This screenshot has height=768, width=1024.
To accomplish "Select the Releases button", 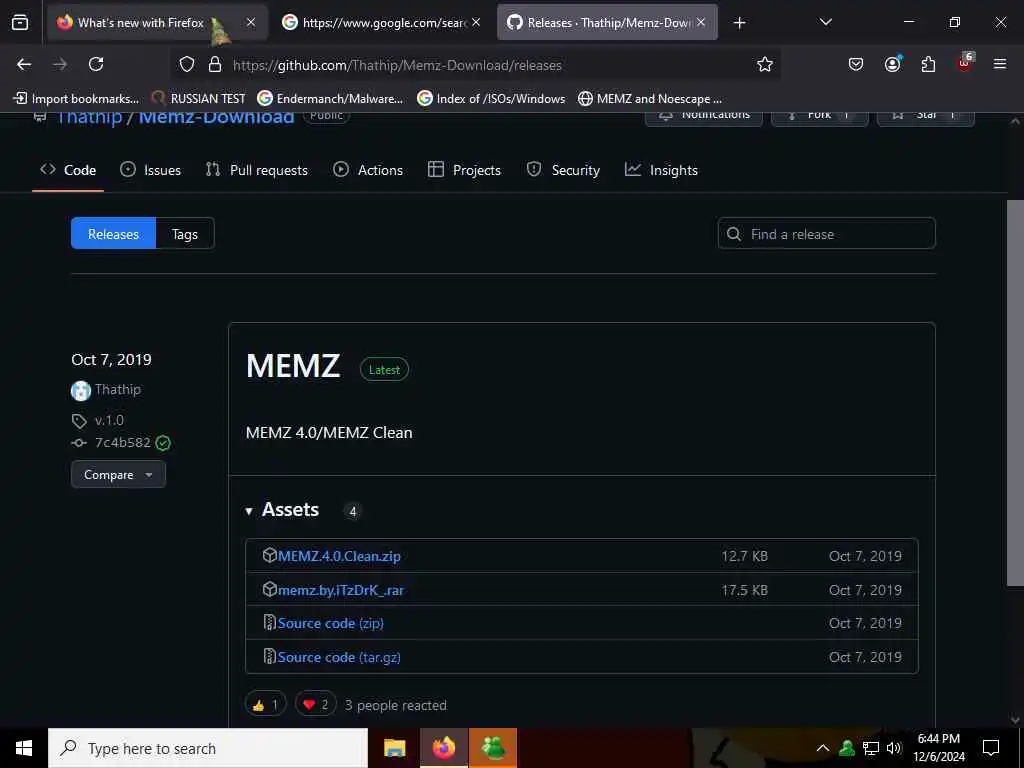I will 113,234.
